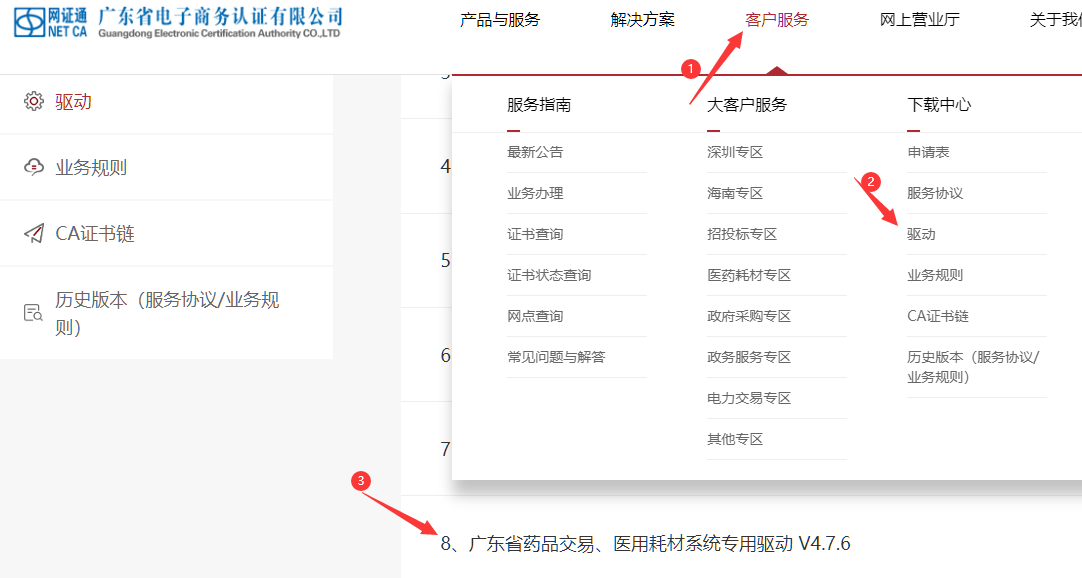Select 招投标专区 in the dropdown menu
Screen dimensions: 1082x578
coord(742,234)
